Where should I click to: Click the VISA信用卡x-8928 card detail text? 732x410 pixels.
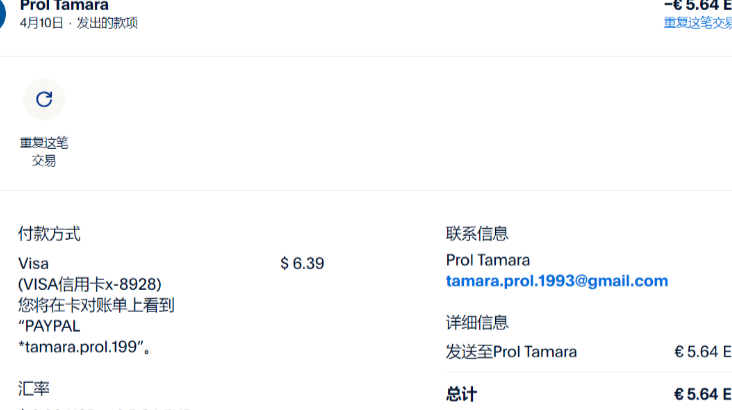pyautogui.click(x=90, y=284)
